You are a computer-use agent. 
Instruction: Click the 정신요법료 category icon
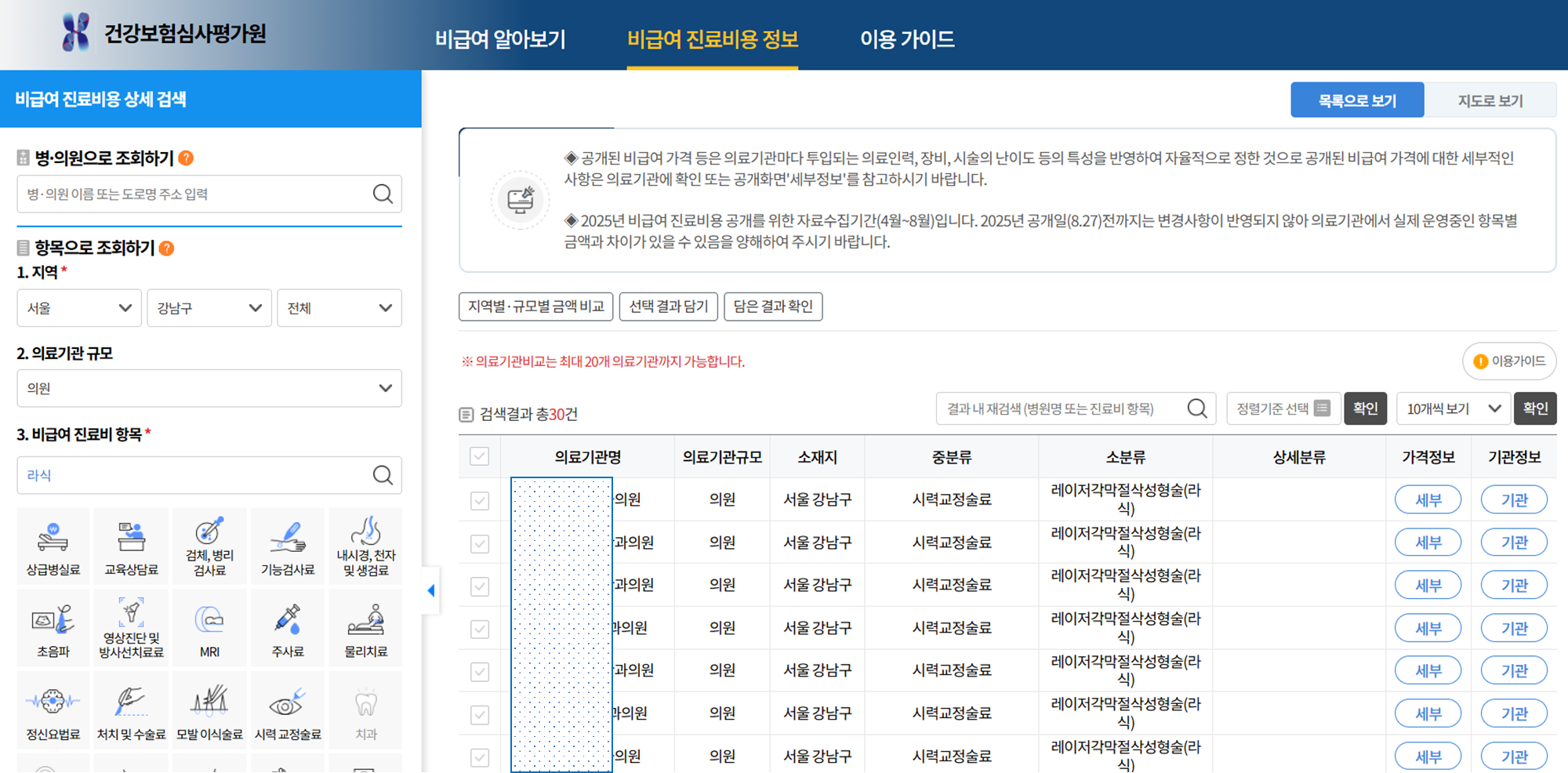(x=52, y=709)
